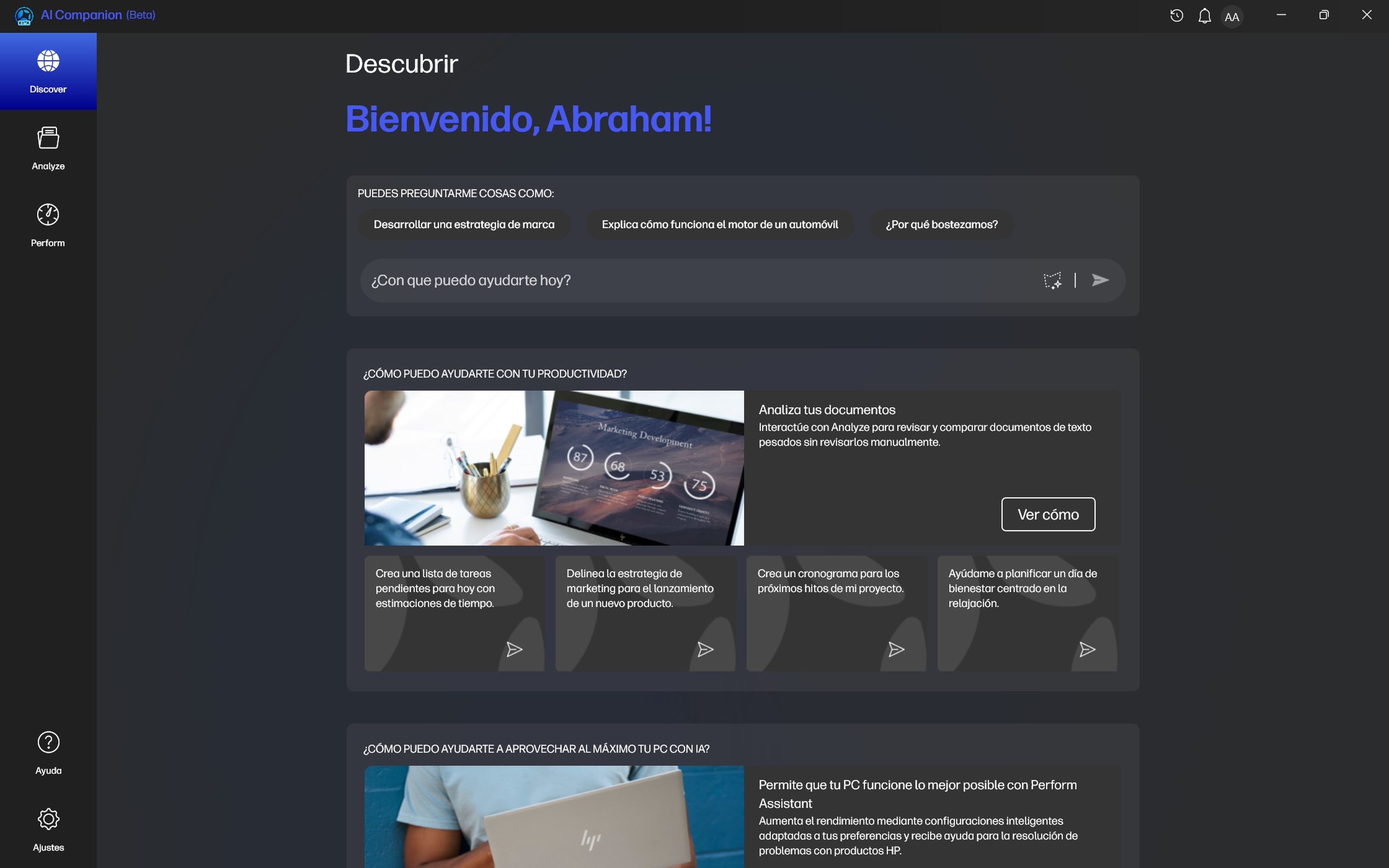Open the Discover section in sidebar
The width and height of the screenshot is (1389, 868).
coord(48,71)
